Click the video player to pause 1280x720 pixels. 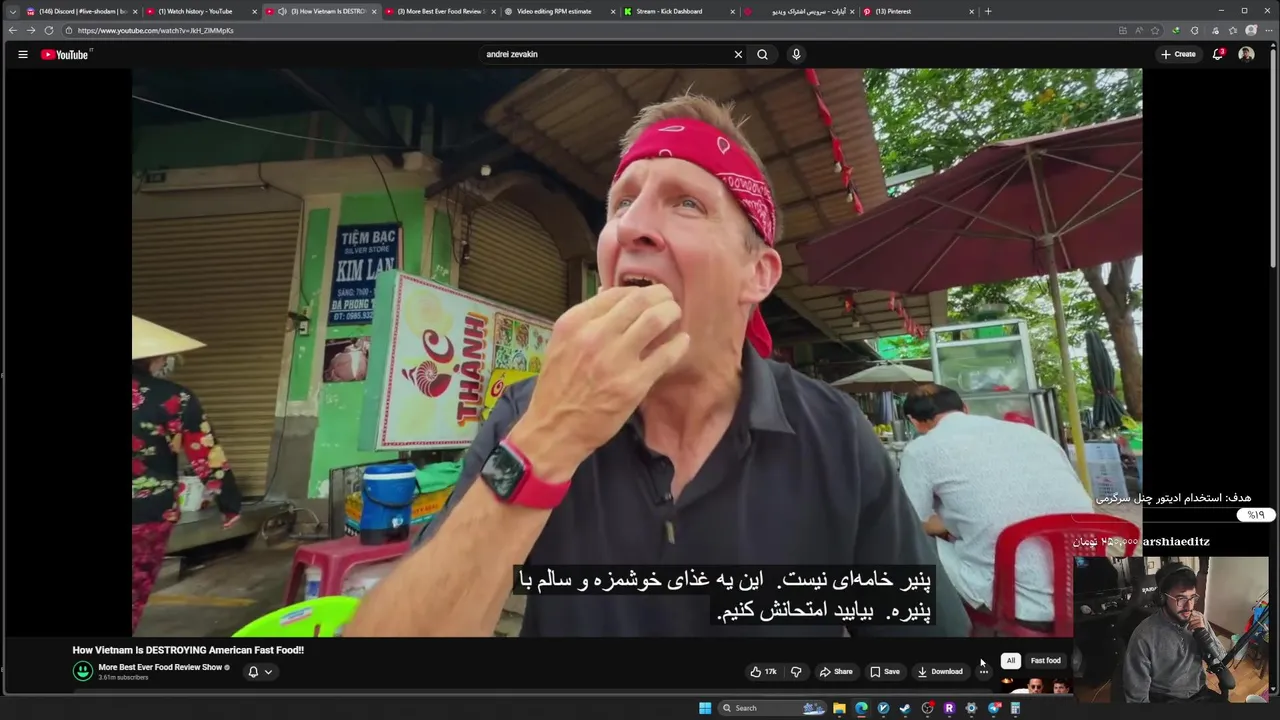click(x=637, y=352)
